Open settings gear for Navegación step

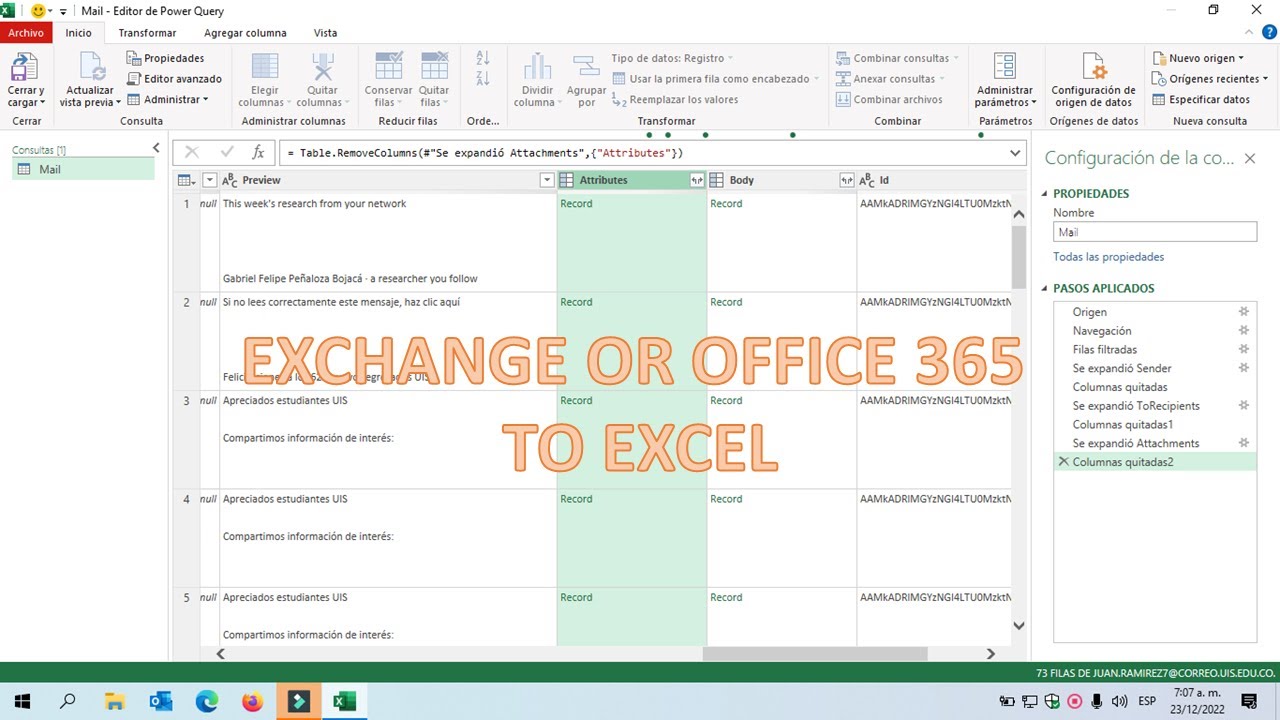[x=1244, y=330]
